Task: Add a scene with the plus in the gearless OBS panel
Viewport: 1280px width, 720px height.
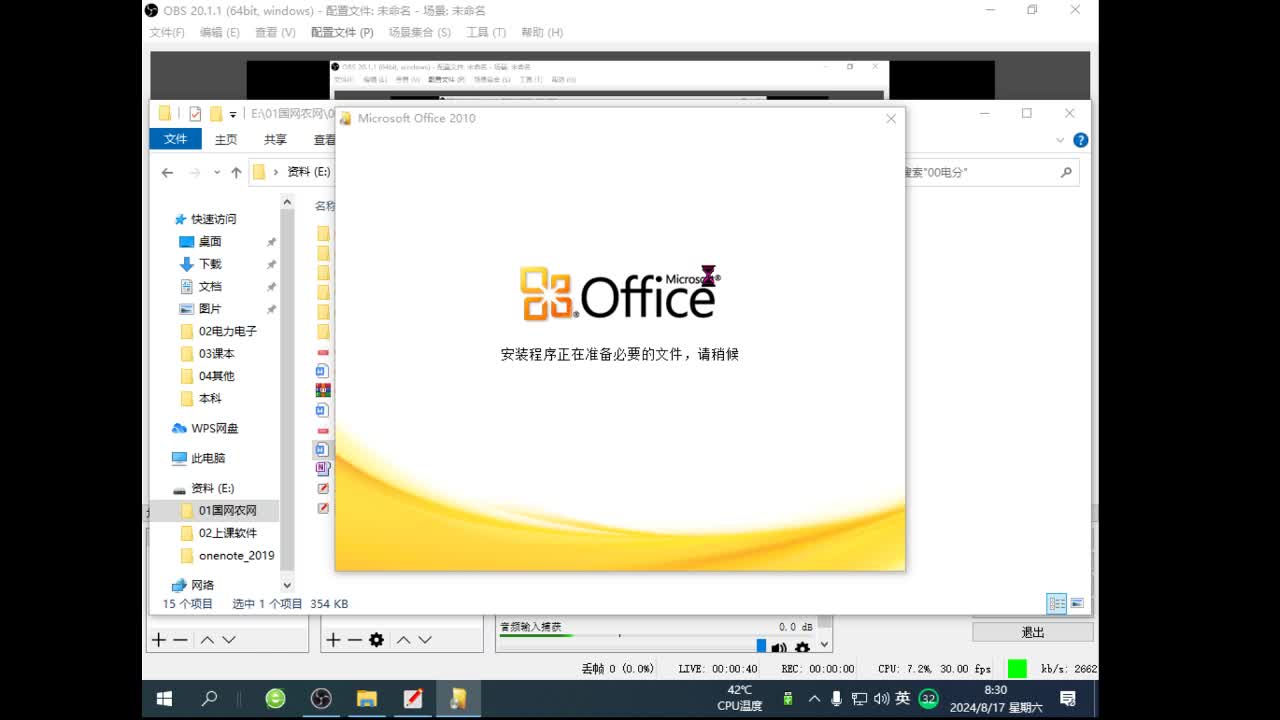Action: pyautogui.click(x=158, y=640)
